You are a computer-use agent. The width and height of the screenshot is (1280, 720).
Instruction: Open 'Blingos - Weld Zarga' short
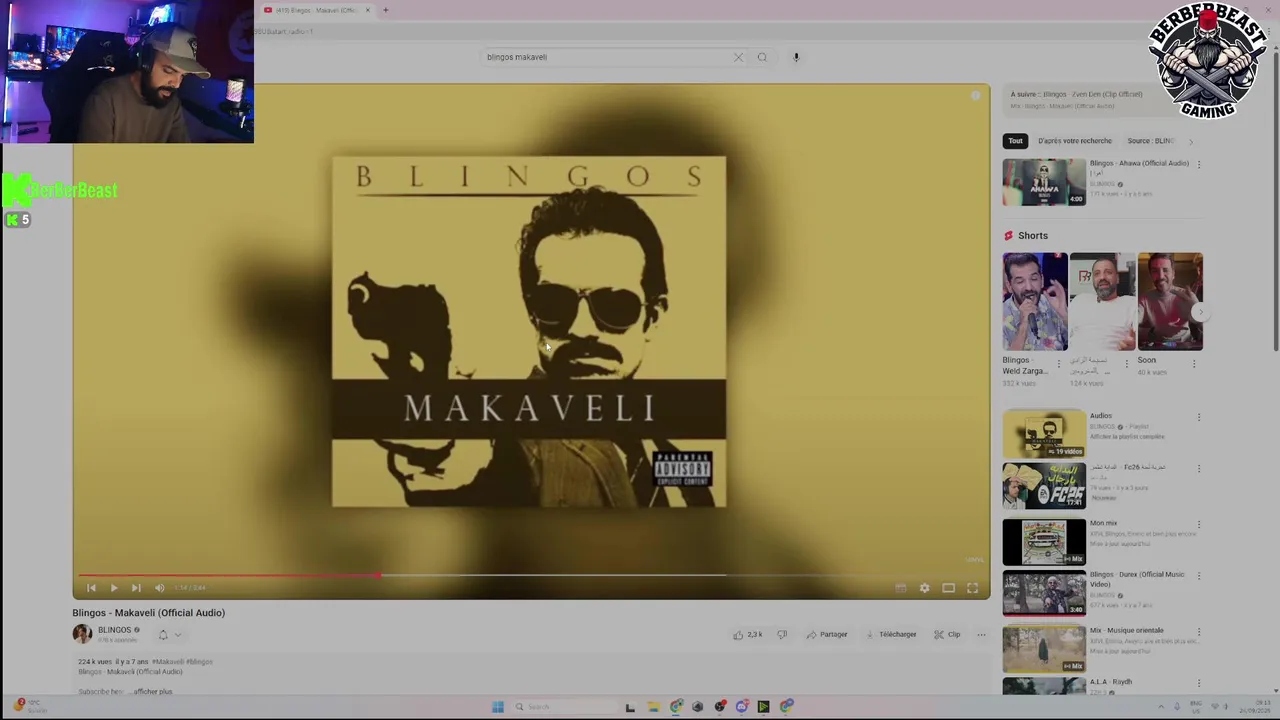1035,301
